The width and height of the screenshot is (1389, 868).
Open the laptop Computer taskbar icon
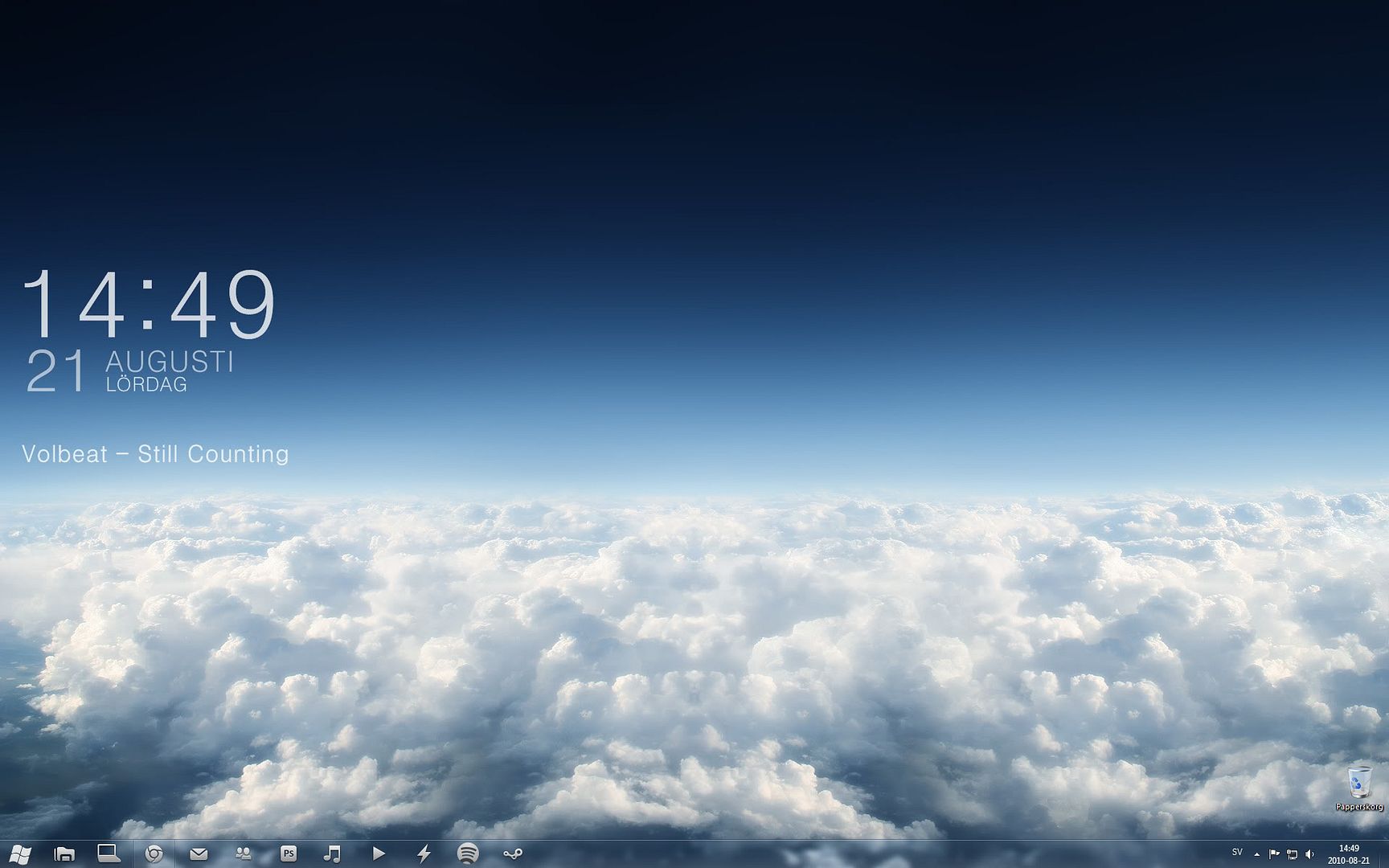[109, 854]
